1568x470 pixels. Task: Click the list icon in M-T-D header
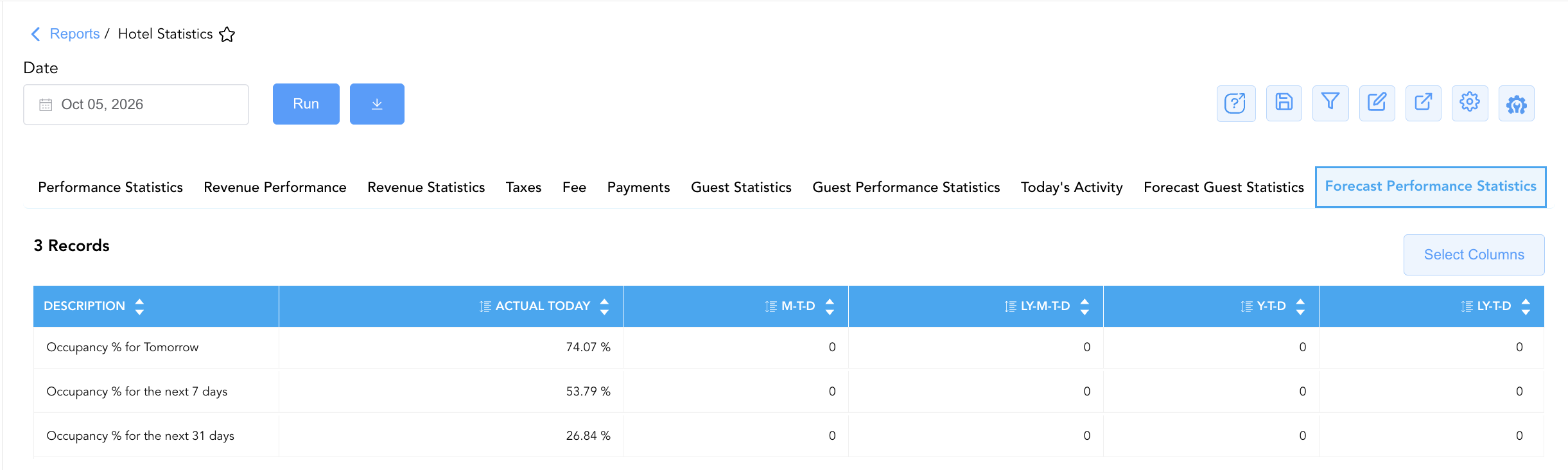point(771,306)
